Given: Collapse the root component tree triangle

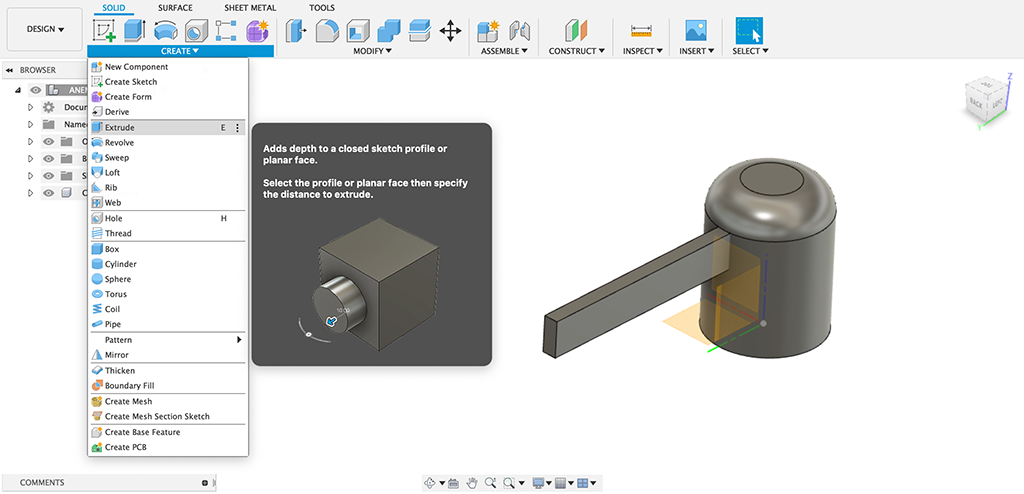Looking at the screenshot, I should click(18, 90).
